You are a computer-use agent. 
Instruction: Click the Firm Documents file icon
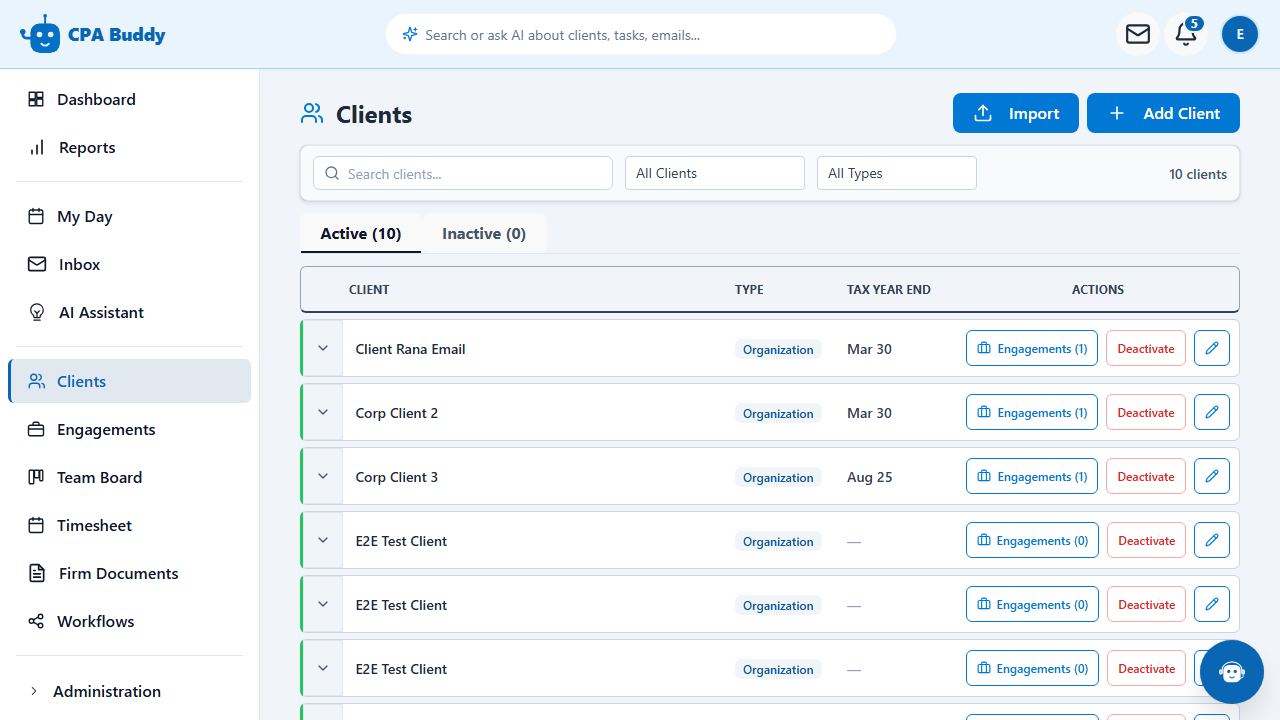point(37,573)
